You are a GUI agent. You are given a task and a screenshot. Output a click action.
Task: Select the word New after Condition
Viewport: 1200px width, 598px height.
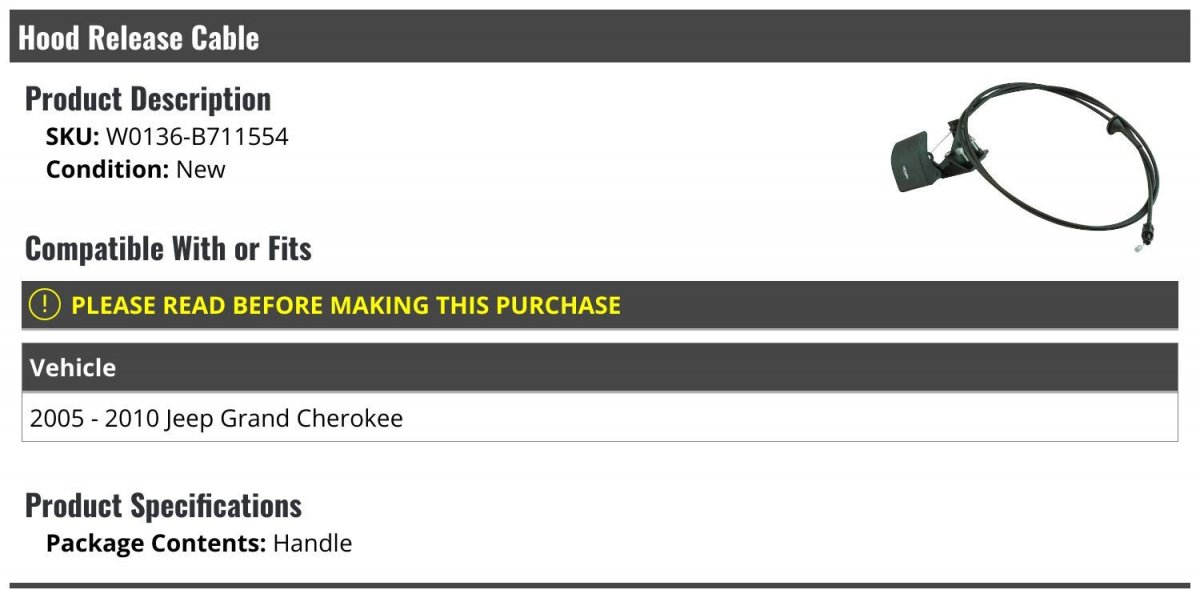(x=201, y=169)
